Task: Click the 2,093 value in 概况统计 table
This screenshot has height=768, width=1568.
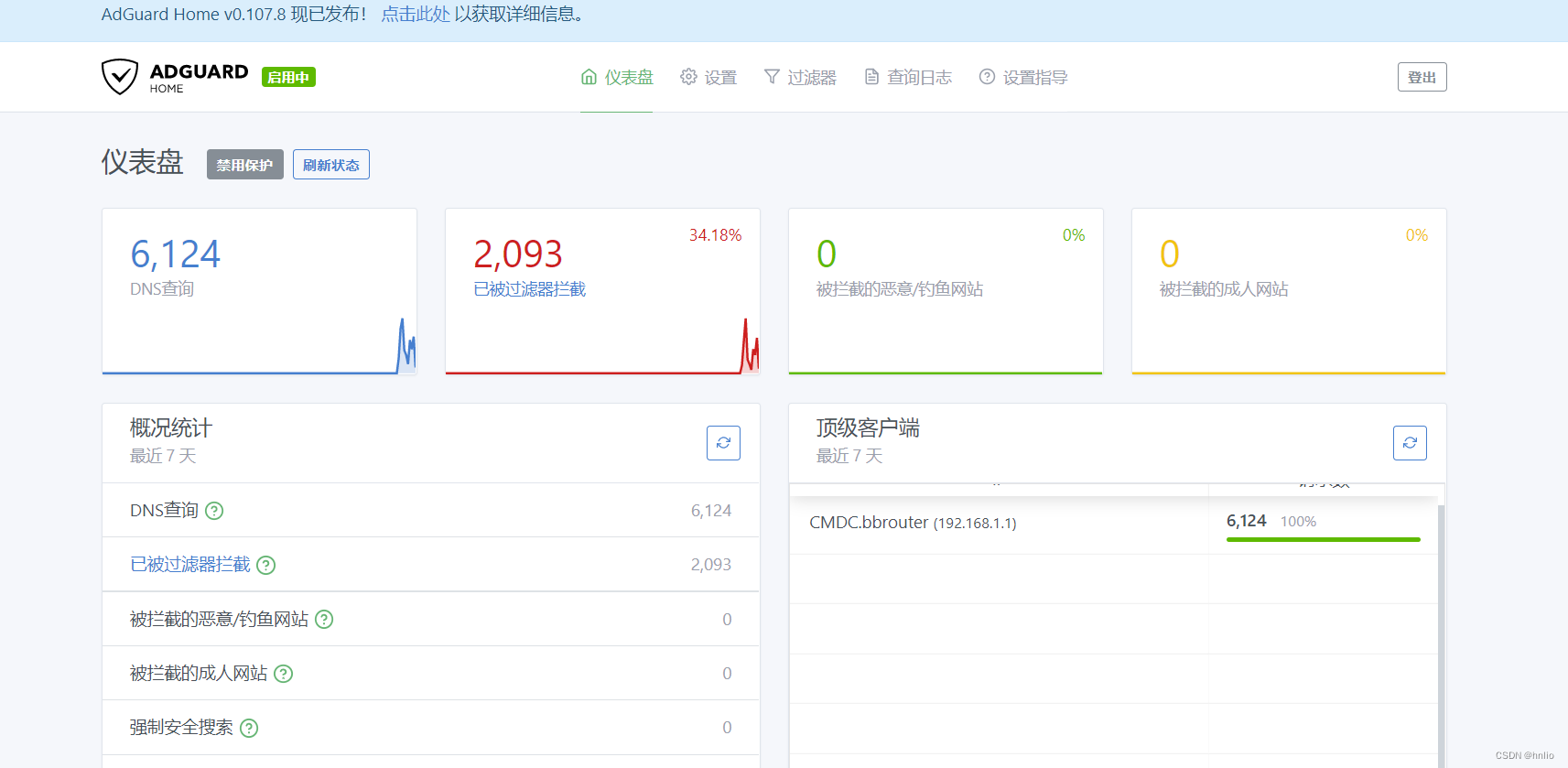Action: pyautogui.click(x=711, y=565)
